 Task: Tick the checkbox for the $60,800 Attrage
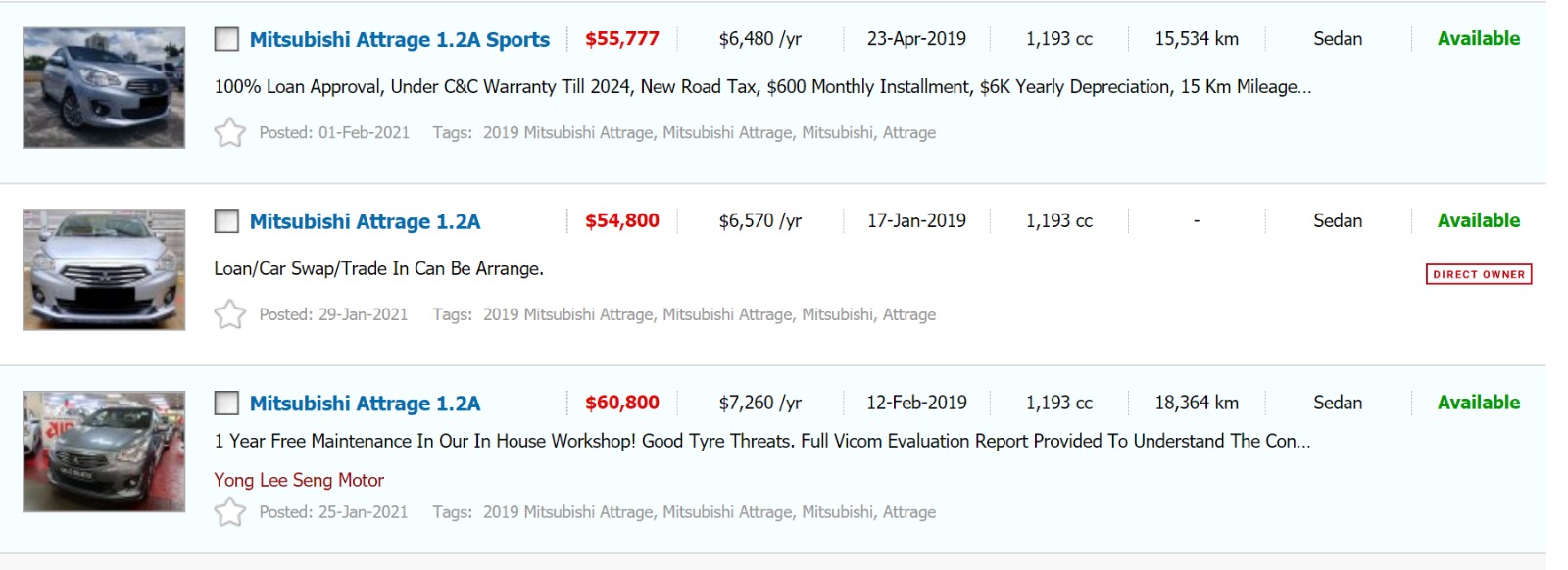pos(226,403)
